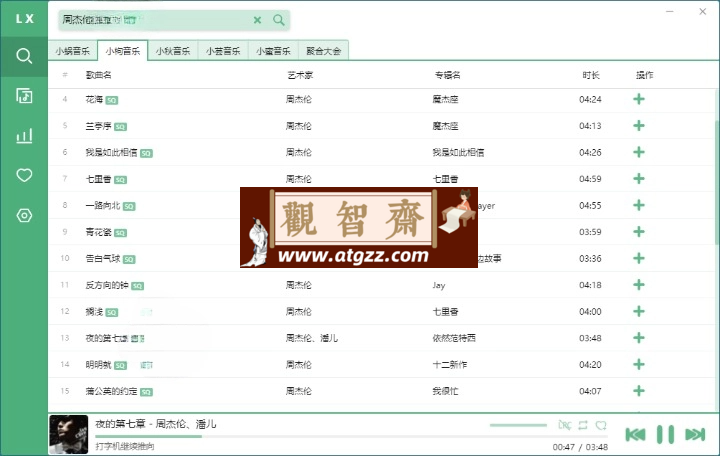The width and height of the screenshot is (720, 456).
Task: Switch to the 小芸音乐 tab
Action: (223, 51)
